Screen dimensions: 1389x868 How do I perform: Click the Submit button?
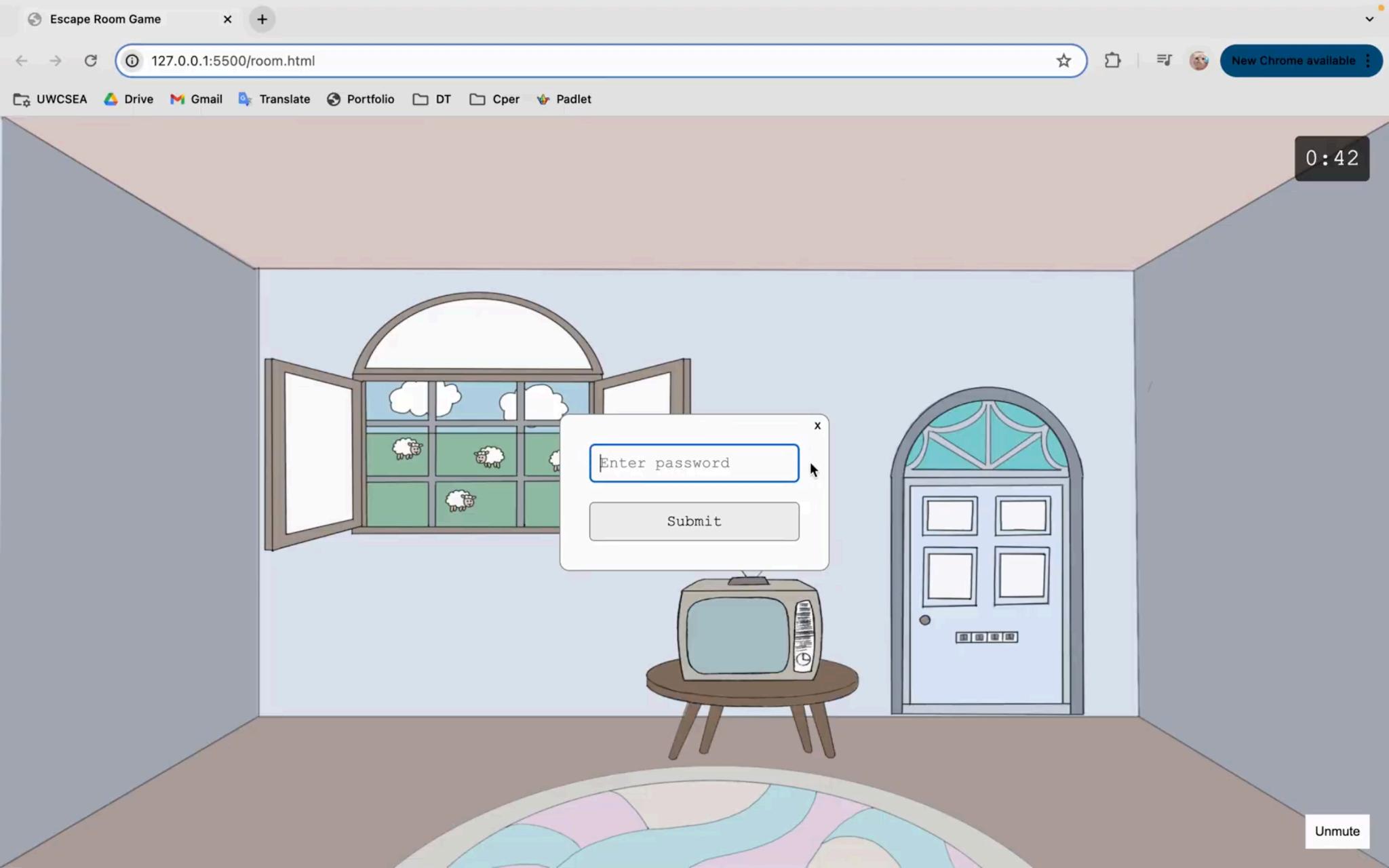(x=694, y=521)
